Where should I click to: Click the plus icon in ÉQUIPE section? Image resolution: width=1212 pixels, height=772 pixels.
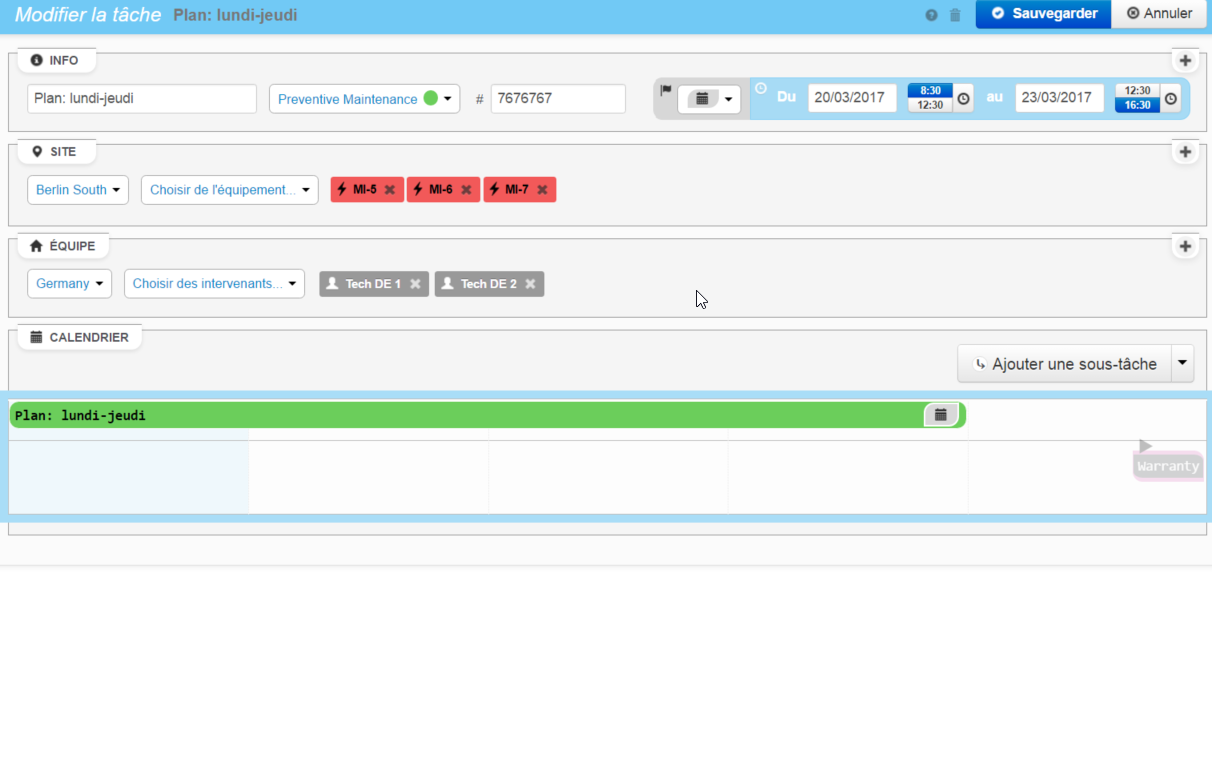point(1185,246)
